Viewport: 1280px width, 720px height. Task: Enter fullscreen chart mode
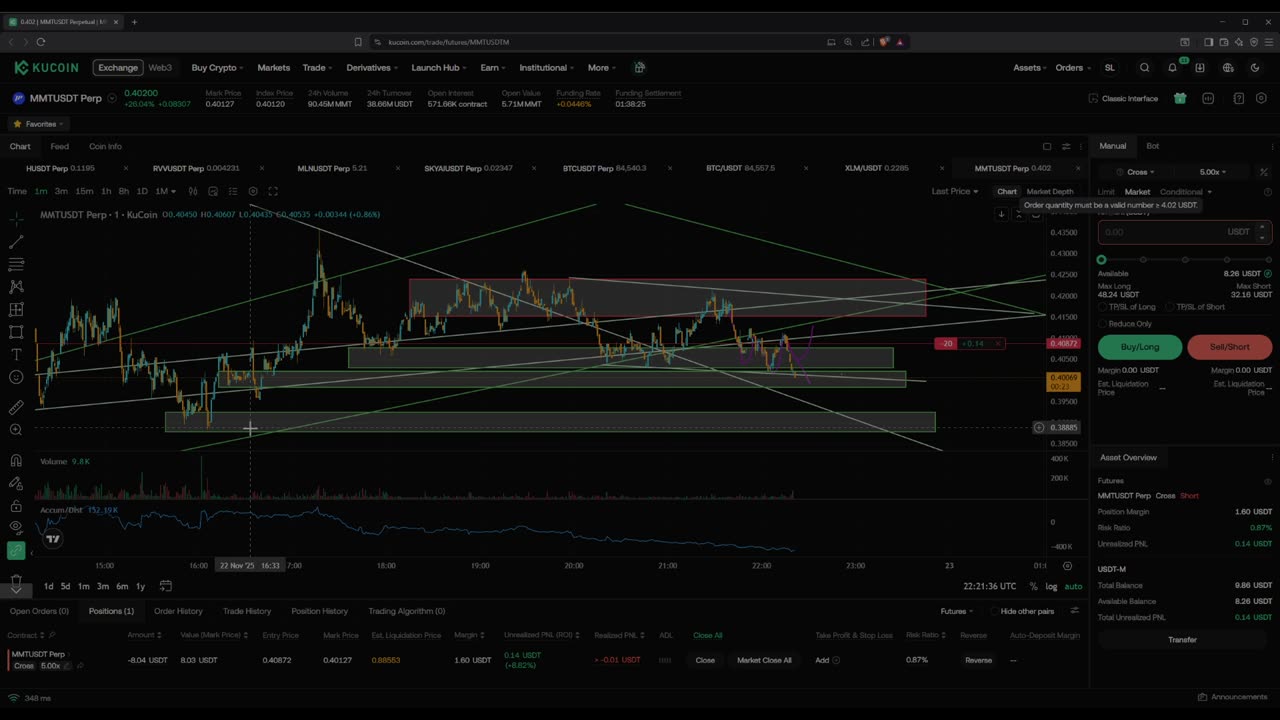(272, 191)
